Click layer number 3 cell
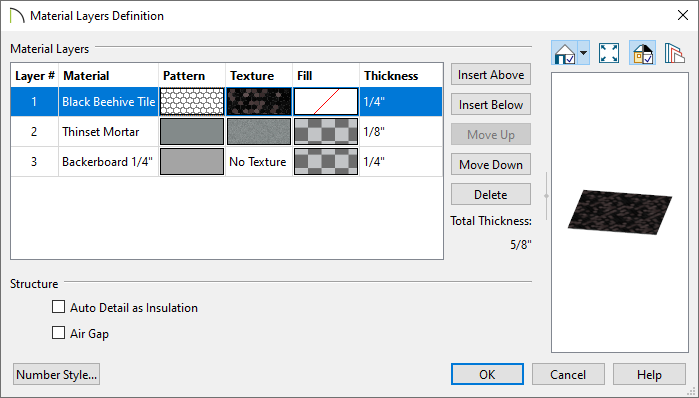The height and width of the screenshot is (398, 699). pos(34,161)
